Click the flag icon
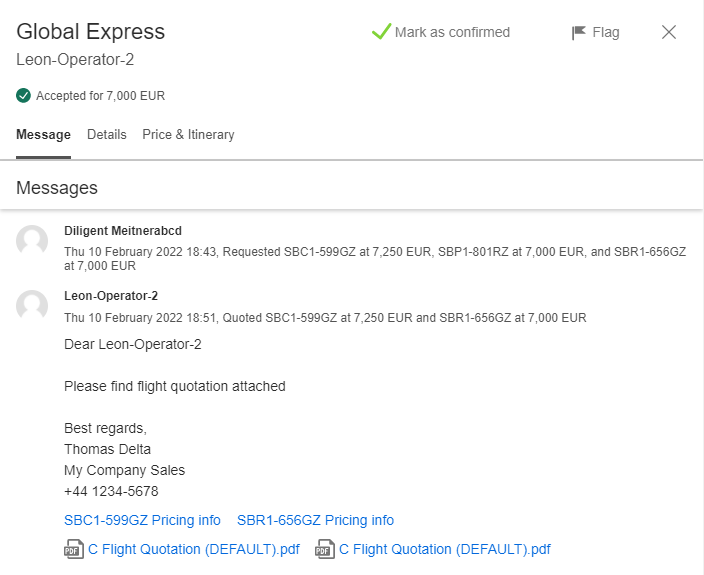The height and width of the screenshot is (575, 704). click(578, 32)
